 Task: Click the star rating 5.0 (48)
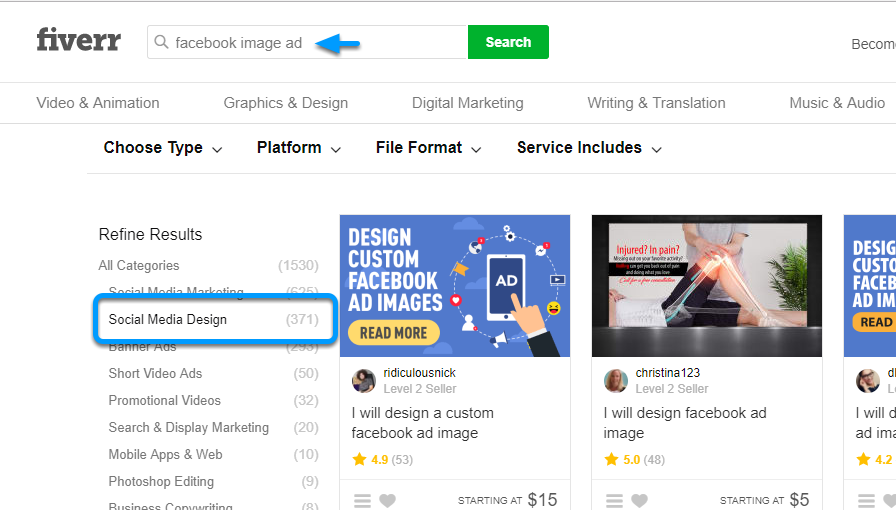(x=634, y=459)
